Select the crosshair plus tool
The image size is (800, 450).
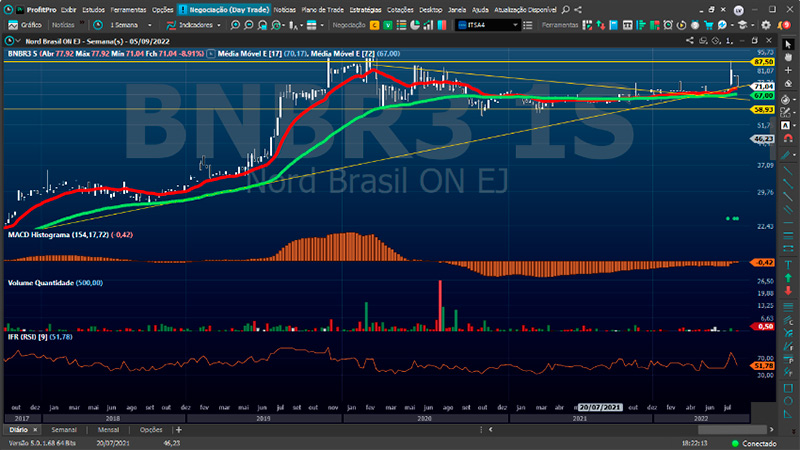point(788,70)
